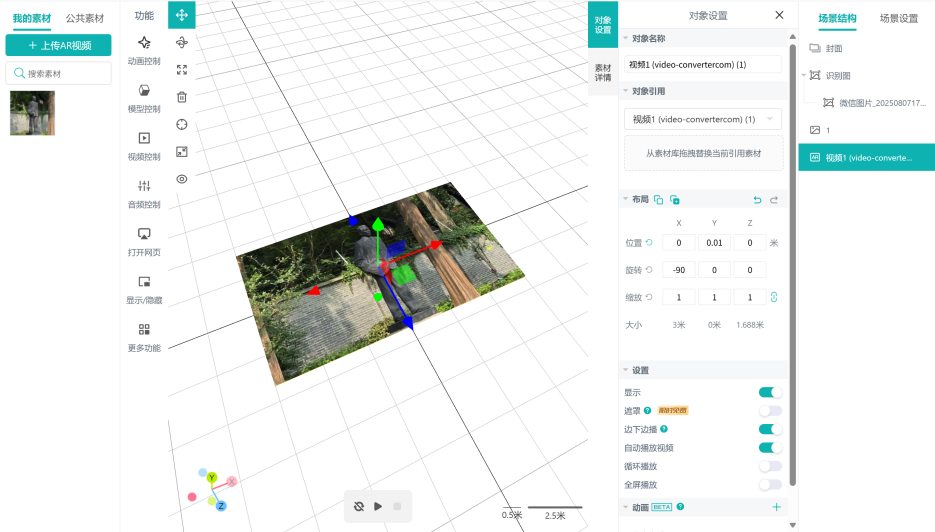Click the add animation plus button
The width and height of the screenshot is (935, 532).
776,507
